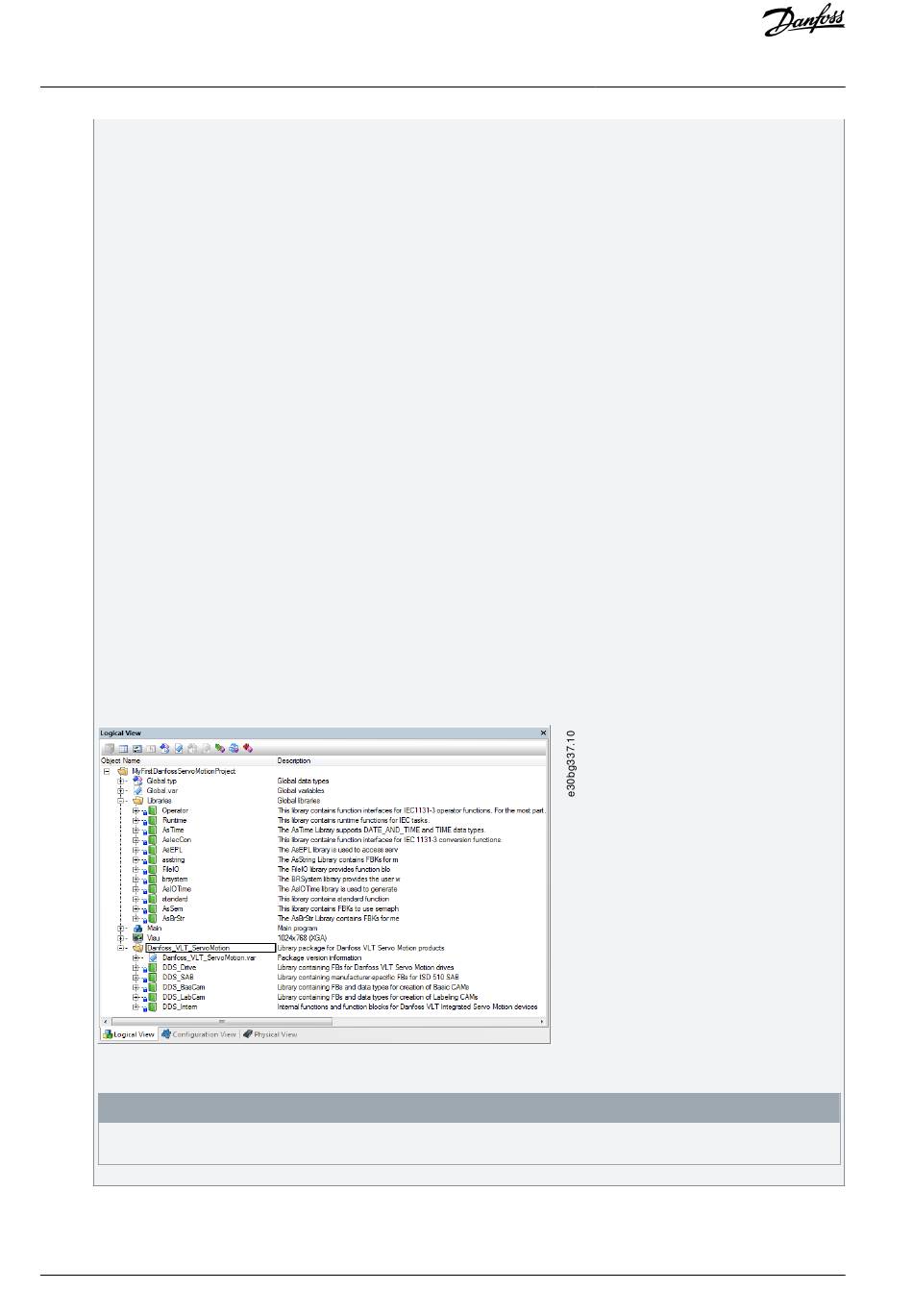913x1316 pixels.
Task: Click the Object Name column header
Action: [x=120, y=760]
